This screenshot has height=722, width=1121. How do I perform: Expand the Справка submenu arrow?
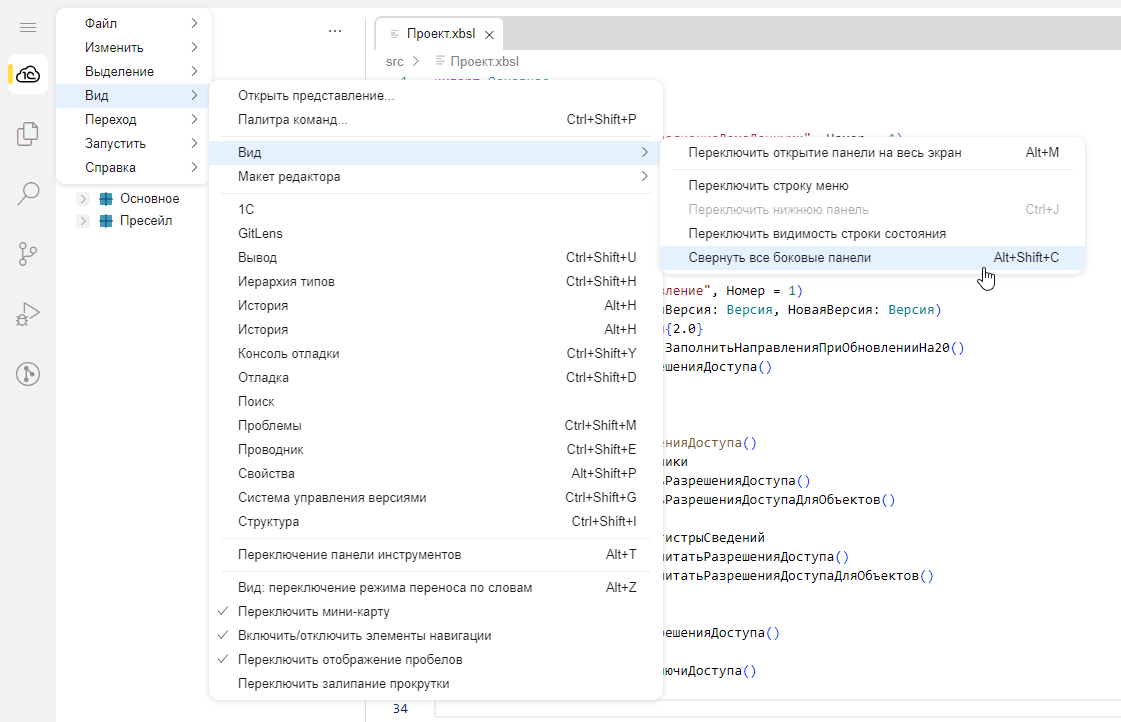click(x=194, y=167)
